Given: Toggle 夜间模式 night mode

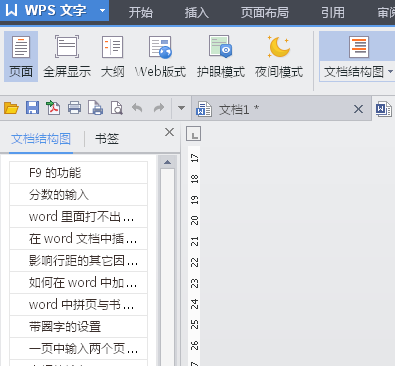Looking at the screenshot, I should [279, 57].
